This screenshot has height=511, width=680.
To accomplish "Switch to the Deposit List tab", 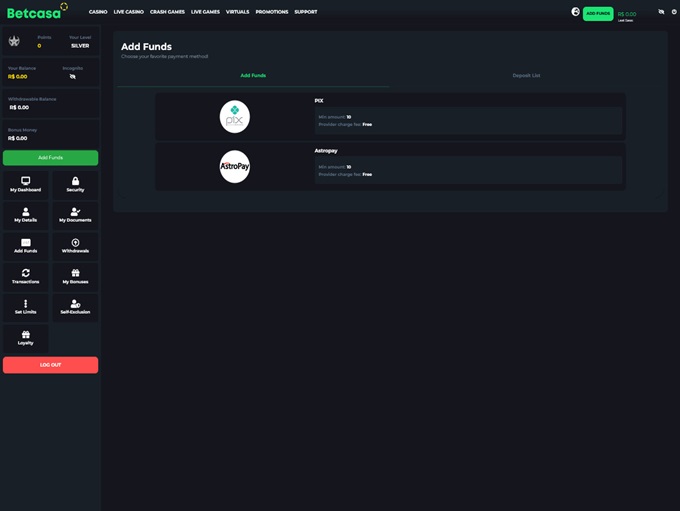I will tap(526, 75).
